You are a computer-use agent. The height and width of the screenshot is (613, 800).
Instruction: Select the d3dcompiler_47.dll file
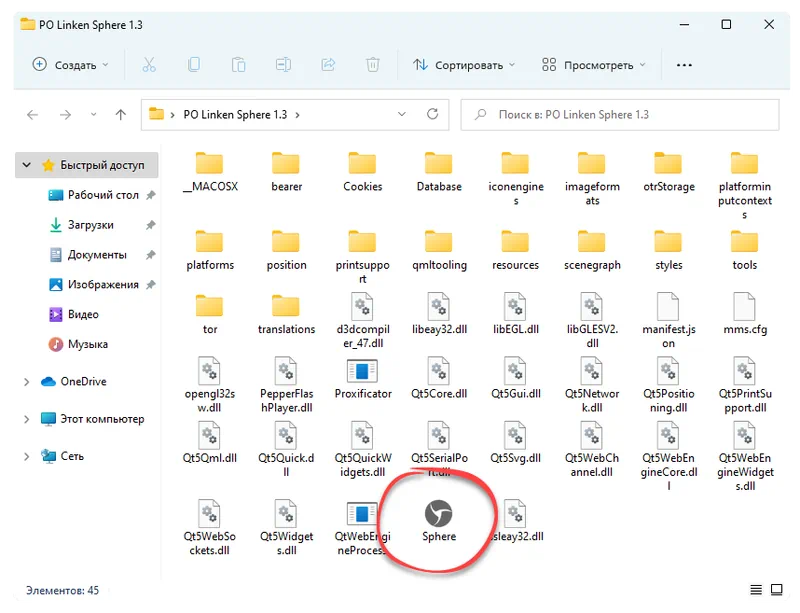(363, 321)
